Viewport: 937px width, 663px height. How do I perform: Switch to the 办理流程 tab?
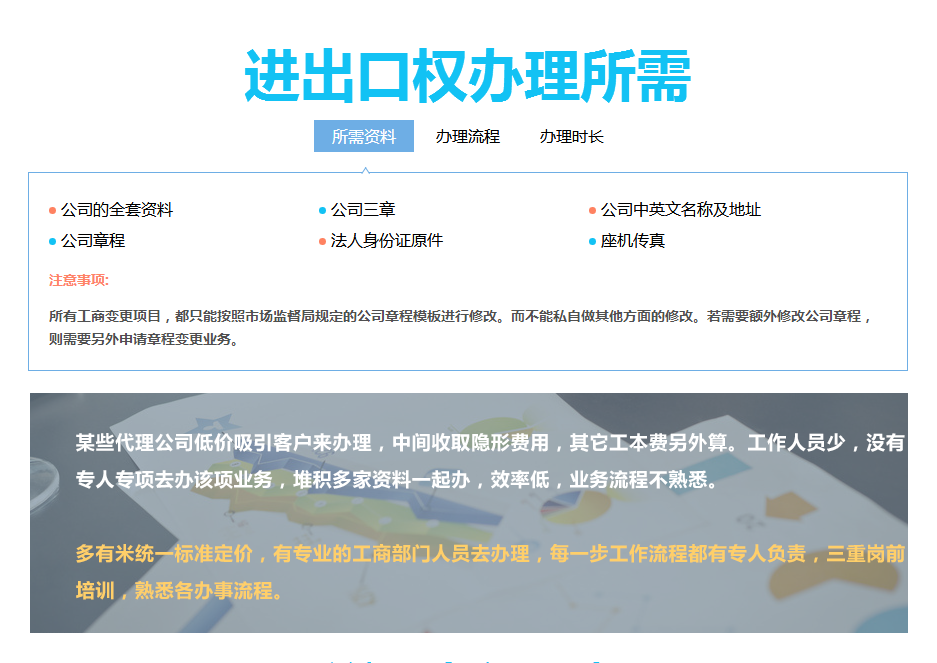pos(467,136)
